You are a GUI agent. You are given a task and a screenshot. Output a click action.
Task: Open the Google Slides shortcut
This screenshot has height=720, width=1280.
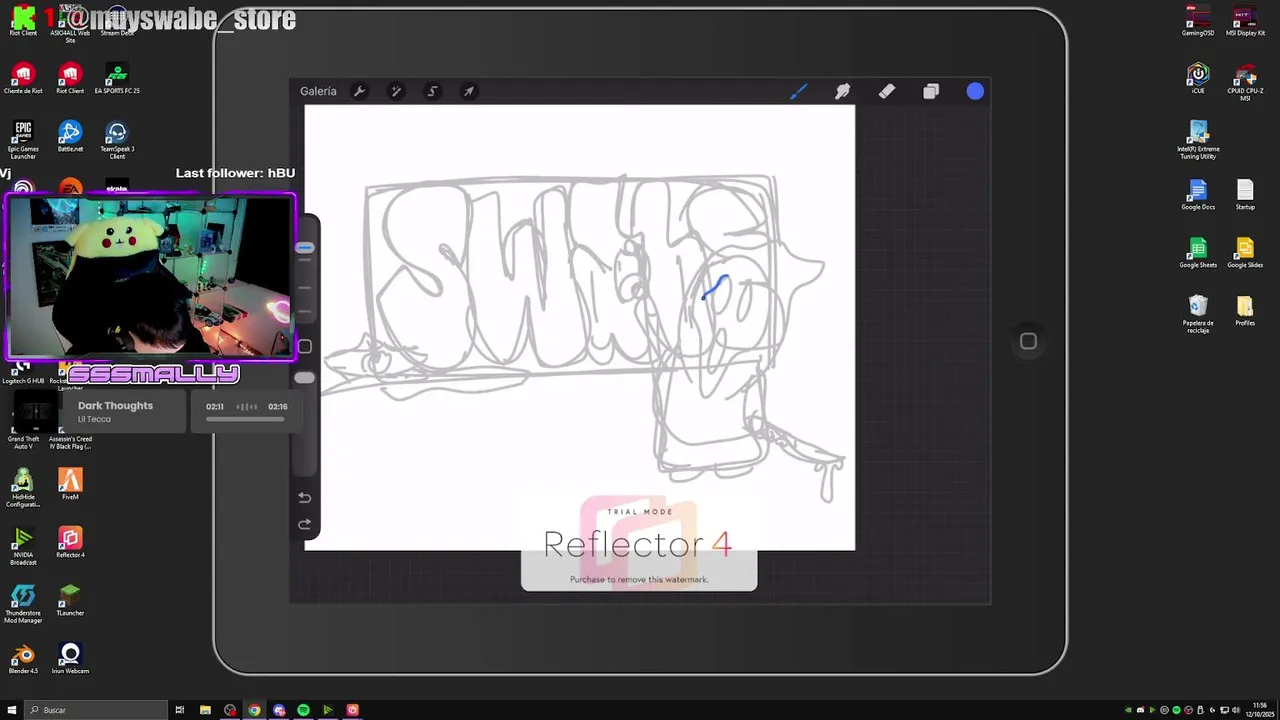pos(1245,253)
